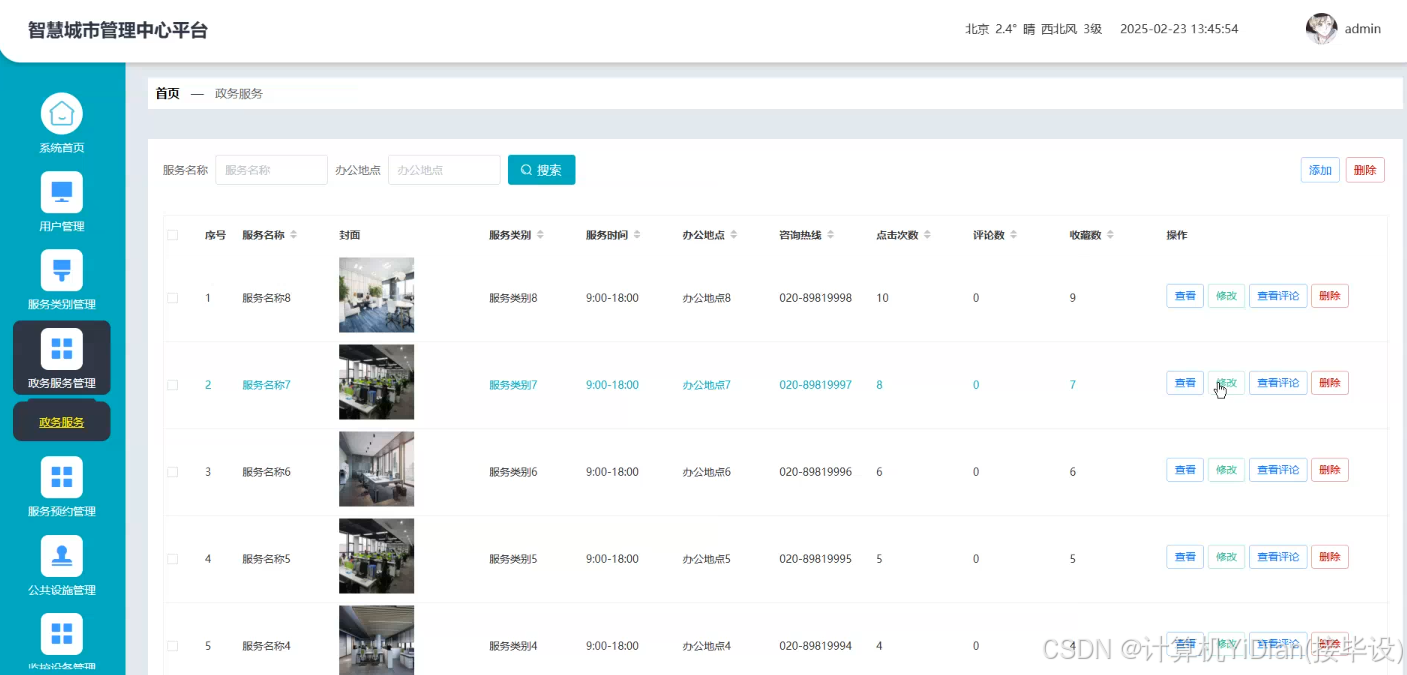
Task: Open the 服务预约管理 grid icon
Action: 62,477
